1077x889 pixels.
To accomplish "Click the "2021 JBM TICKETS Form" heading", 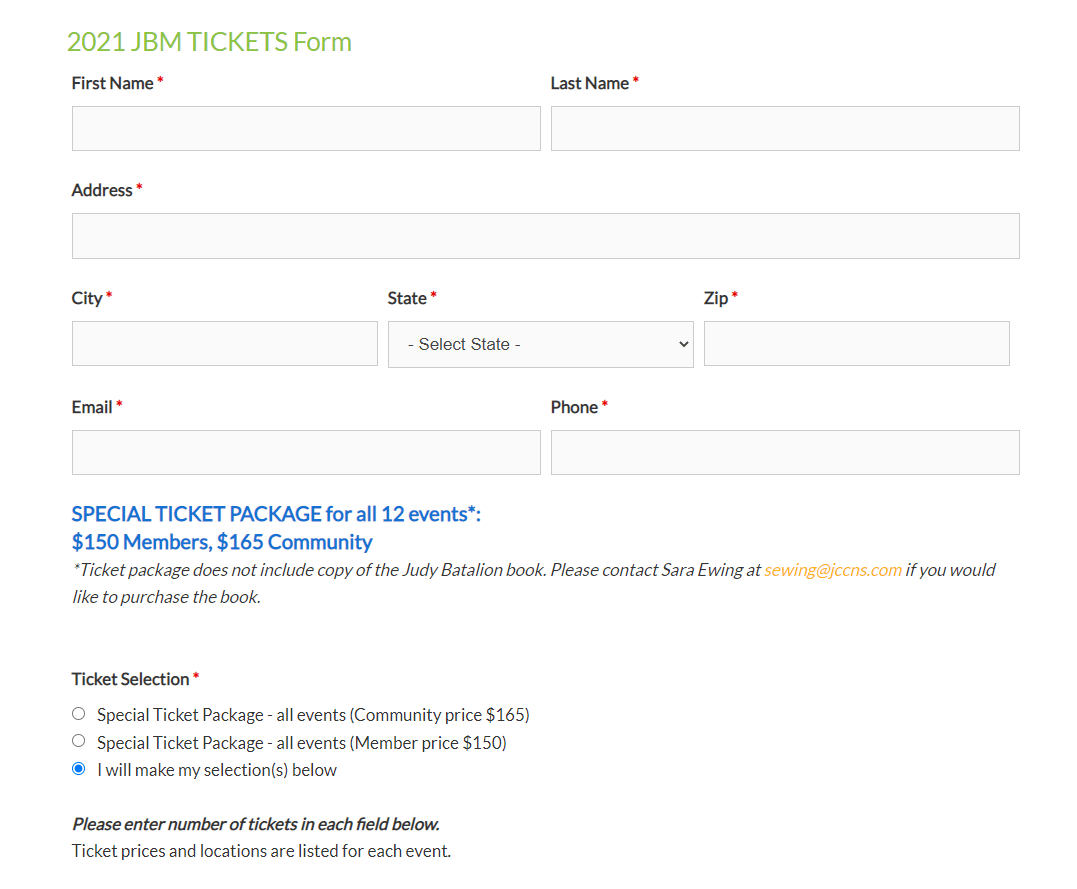I will click(209, 41).
